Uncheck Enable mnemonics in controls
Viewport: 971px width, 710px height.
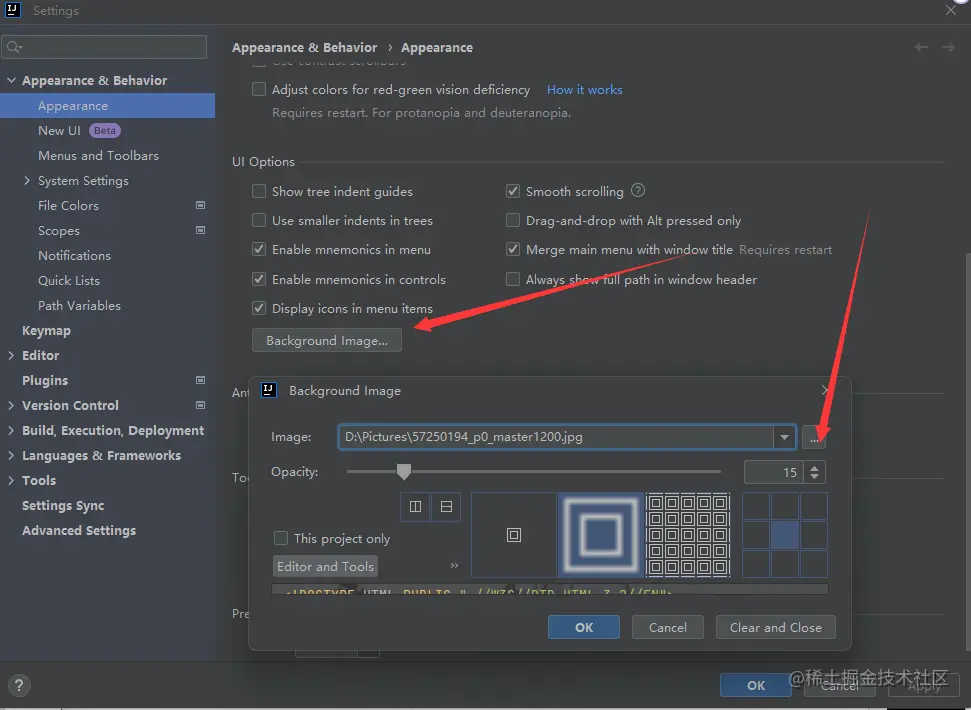[259, 279]
